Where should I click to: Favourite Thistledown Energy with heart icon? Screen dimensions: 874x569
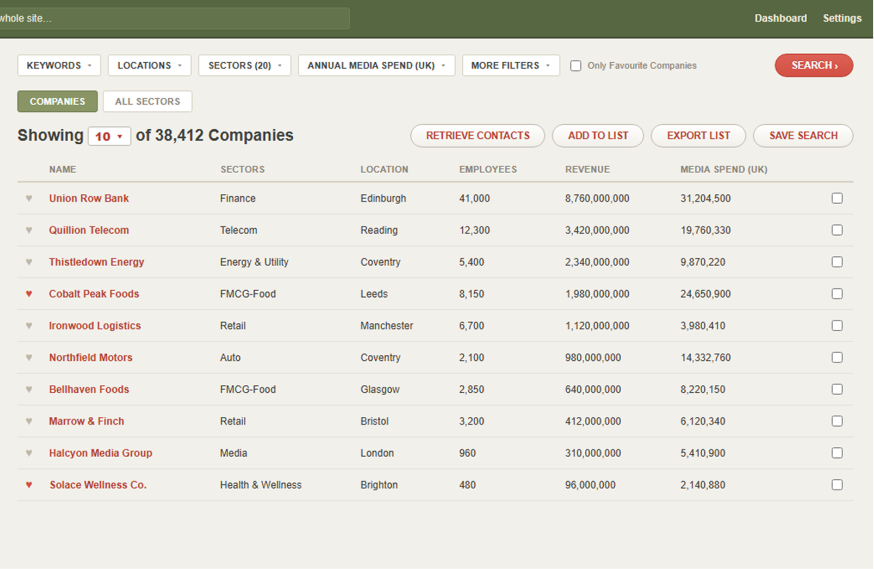click(x=29, y=262)
